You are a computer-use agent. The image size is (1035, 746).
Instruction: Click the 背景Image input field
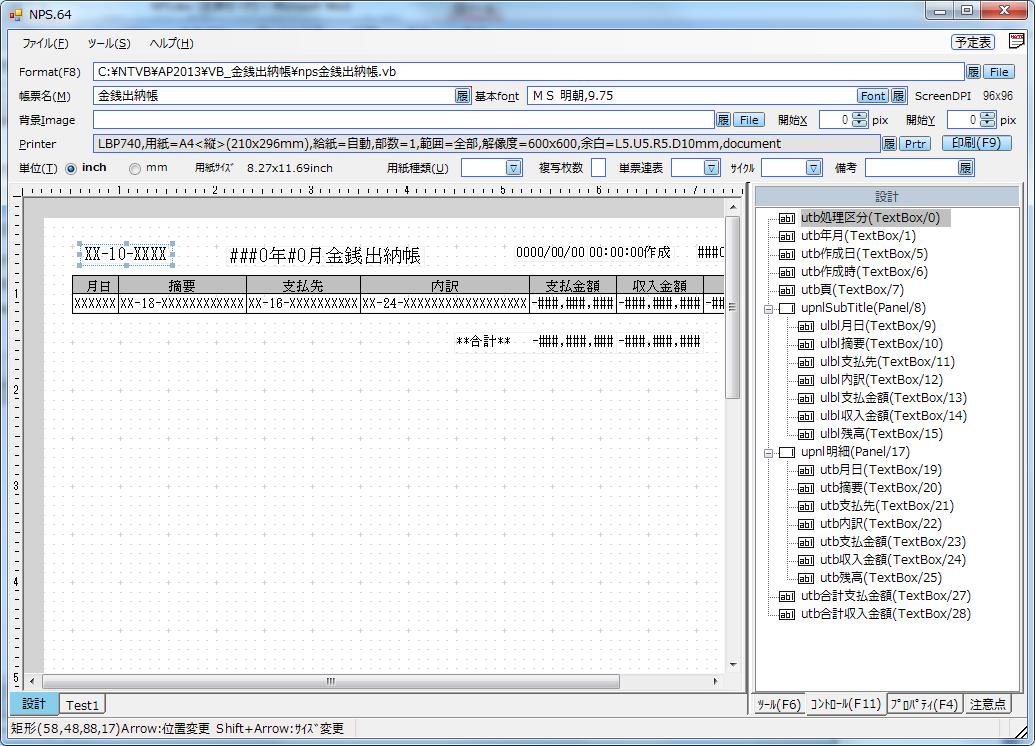click(404, 120)
